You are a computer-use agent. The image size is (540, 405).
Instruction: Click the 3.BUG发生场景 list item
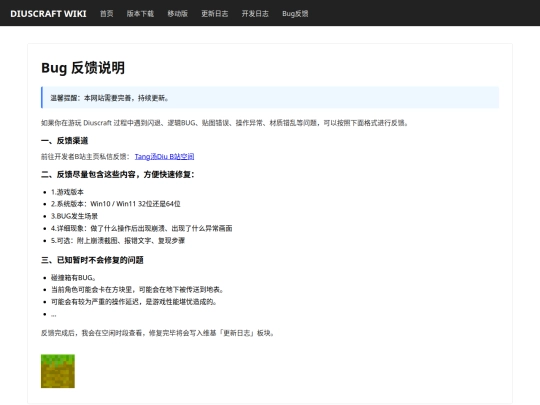pos(74,216)
